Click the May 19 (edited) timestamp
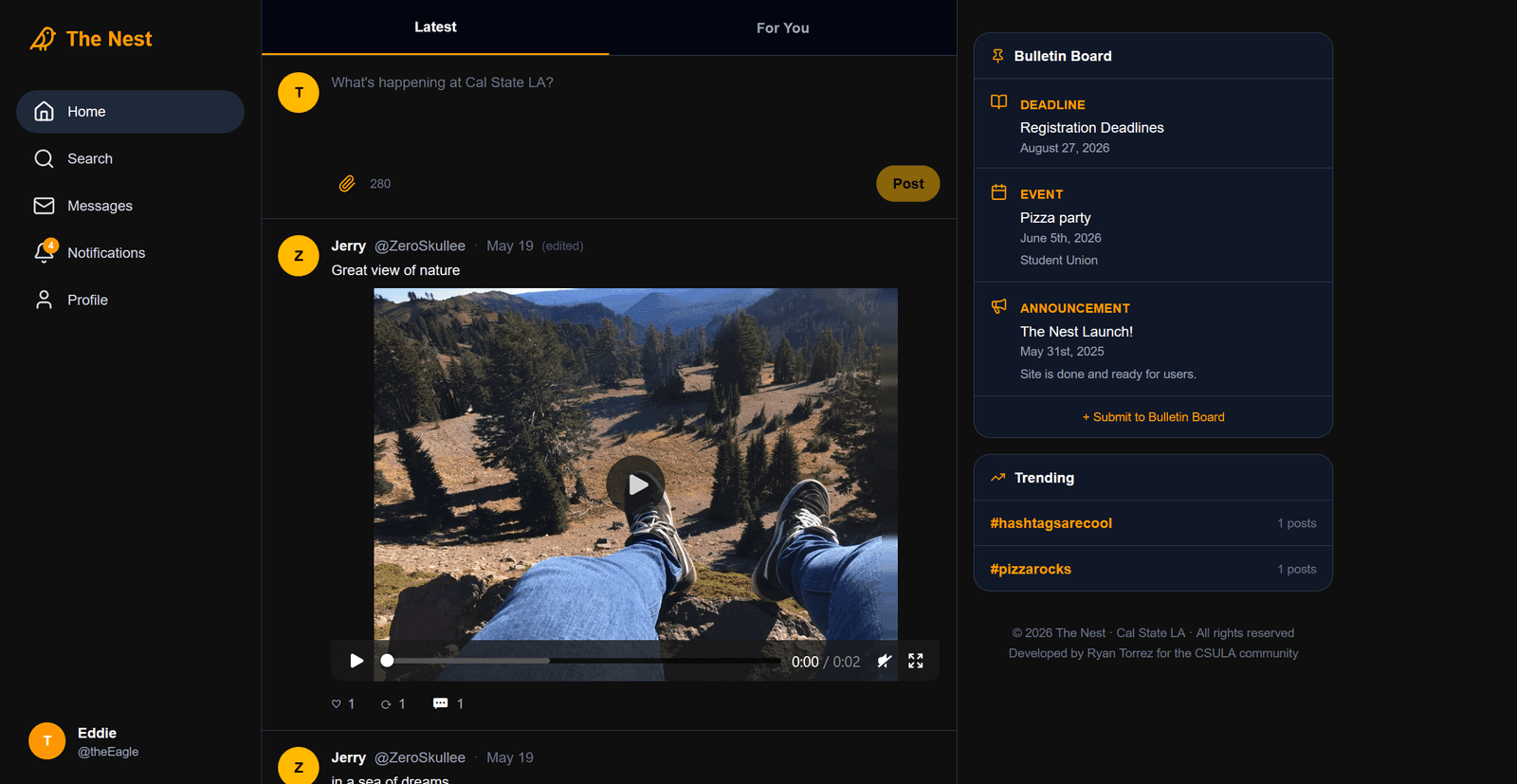Image resolution: width=1517 pixels, height=784 pixels. (x=535, y=246)
